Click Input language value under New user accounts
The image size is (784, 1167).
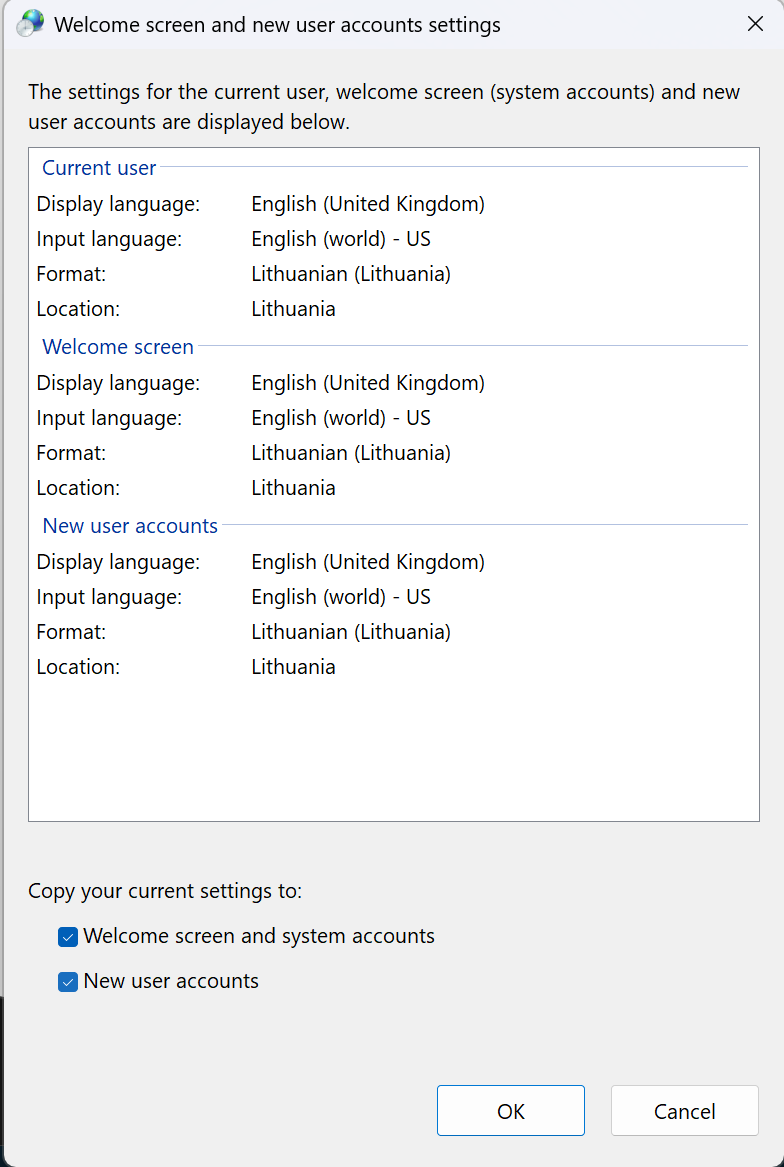[x=341, y=596]
